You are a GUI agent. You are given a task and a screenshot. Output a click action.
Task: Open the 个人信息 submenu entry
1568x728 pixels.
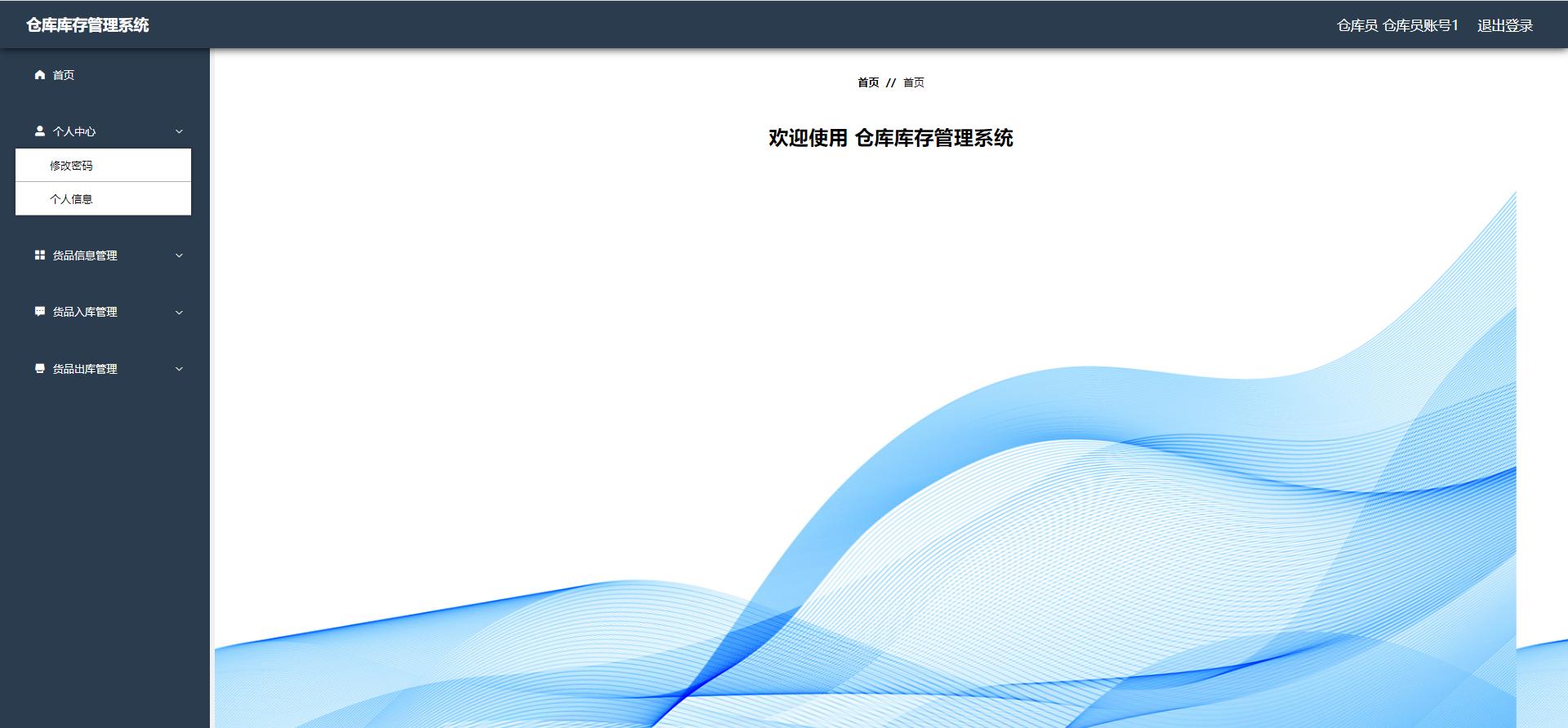pyautogui.click(x=103, y=198)
